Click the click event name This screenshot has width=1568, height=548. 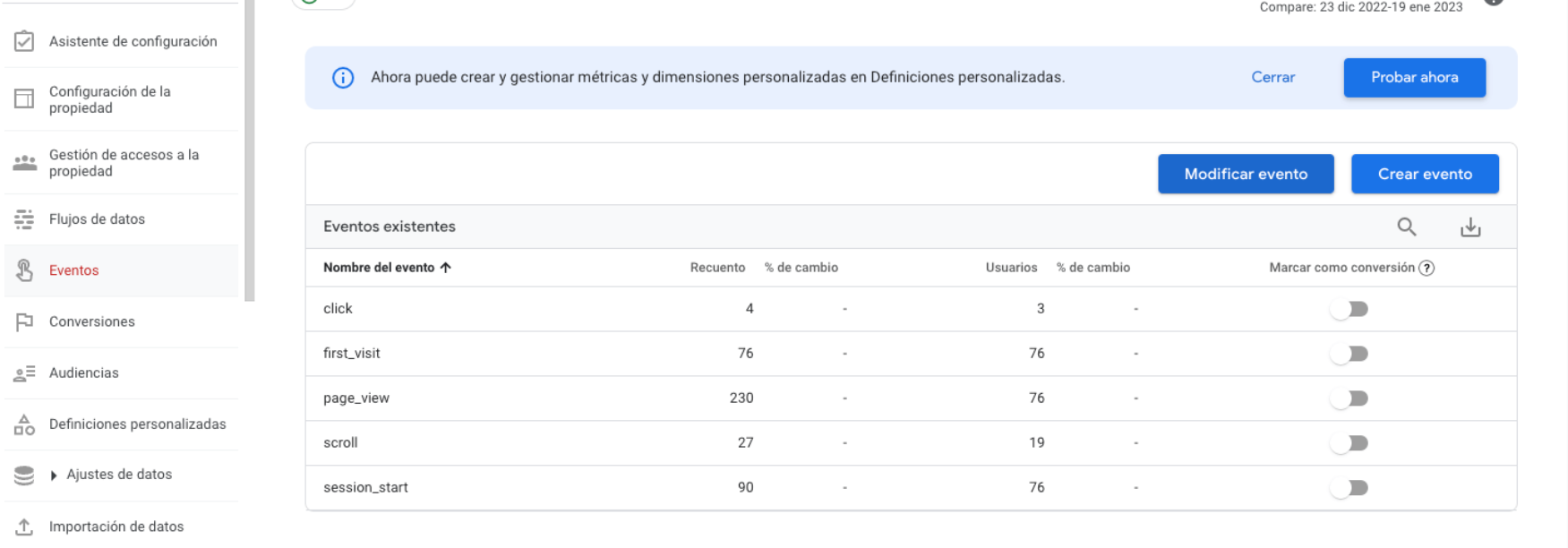click(338, 309)
